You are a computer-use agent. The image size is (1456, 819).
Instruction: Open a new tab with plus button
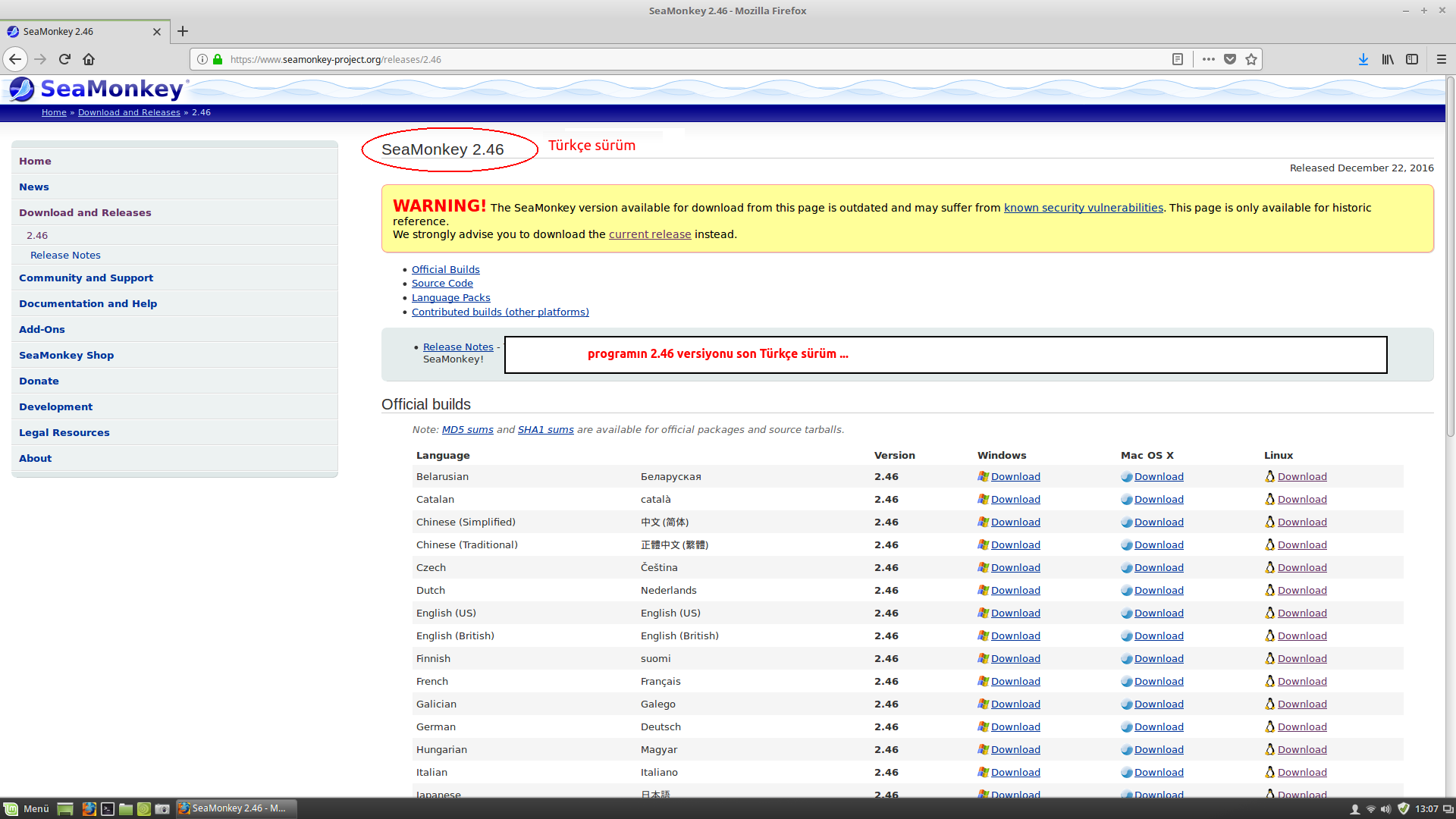click(183, 31)
